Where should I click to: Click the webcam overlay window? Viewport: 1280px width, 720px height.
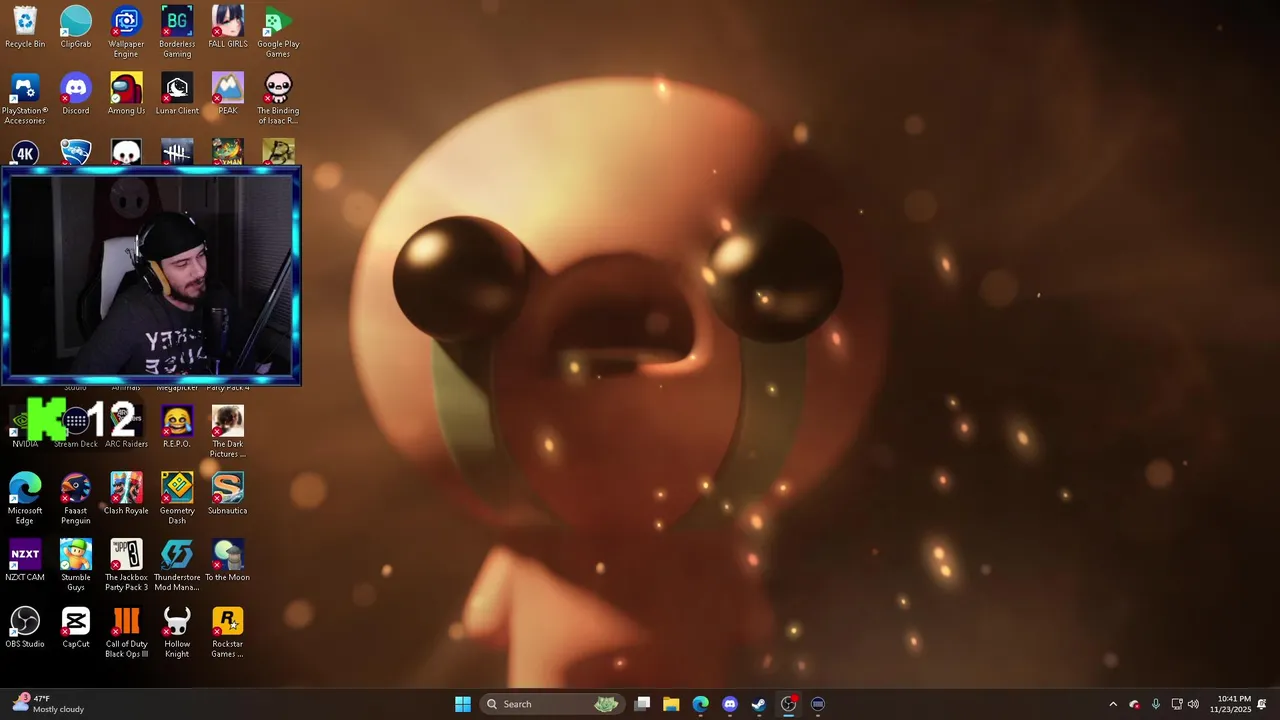[151, 276]
